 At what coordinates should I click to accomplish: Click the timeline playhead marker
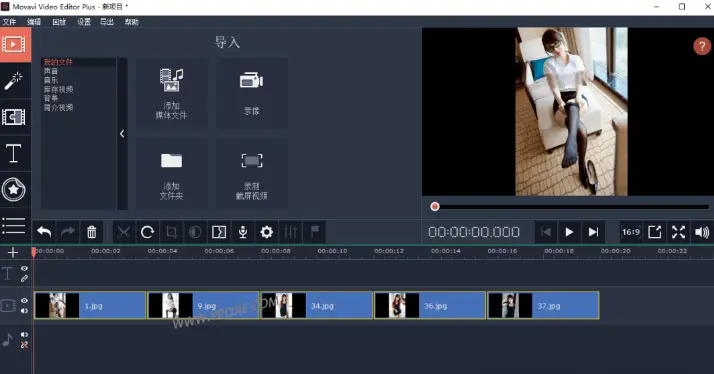coord(34,251)
